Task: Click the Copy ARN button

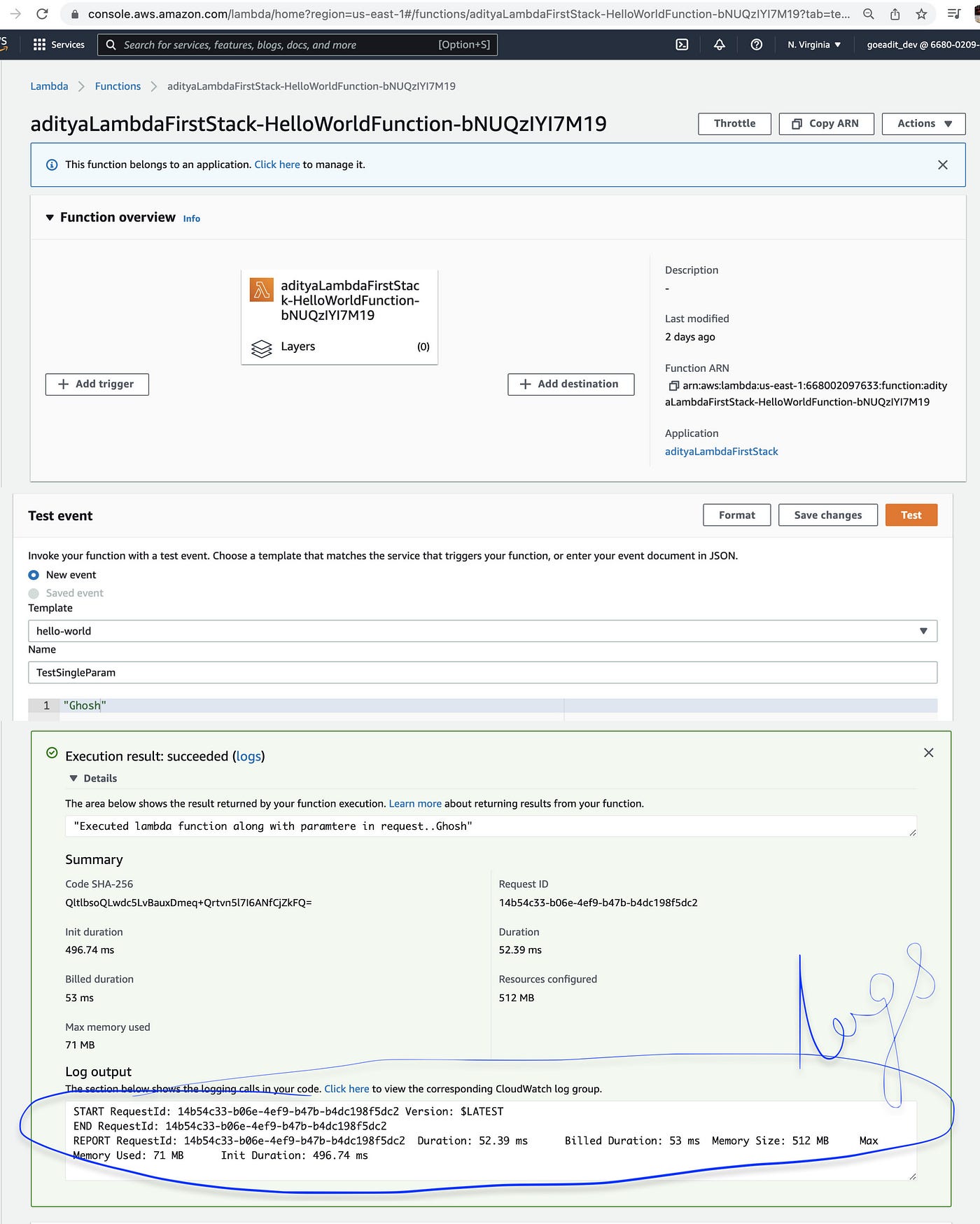Action: (x=826, y=124)
